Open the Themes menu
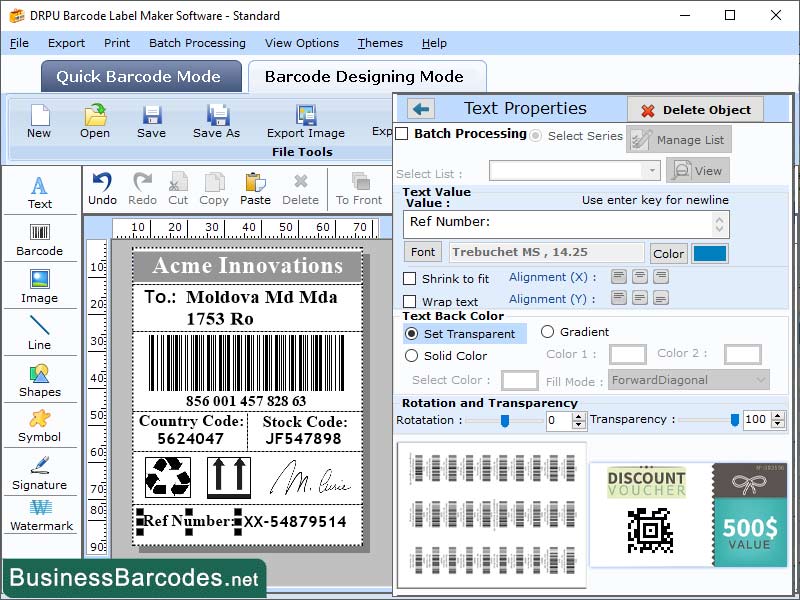The image size is (800, 600). click(x=379, y=43)
